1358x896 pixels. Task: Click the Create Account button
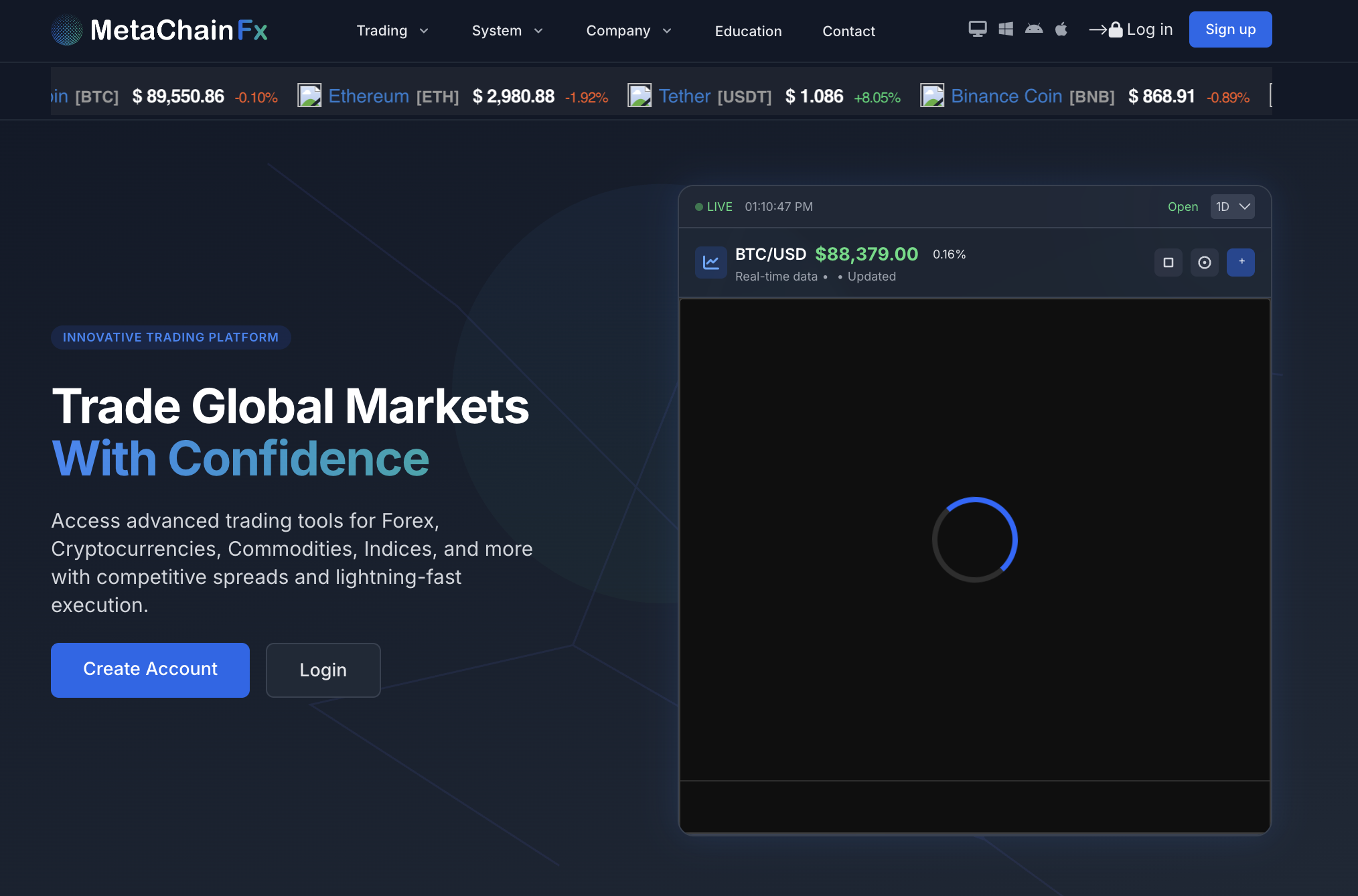(x=150, y=670)
